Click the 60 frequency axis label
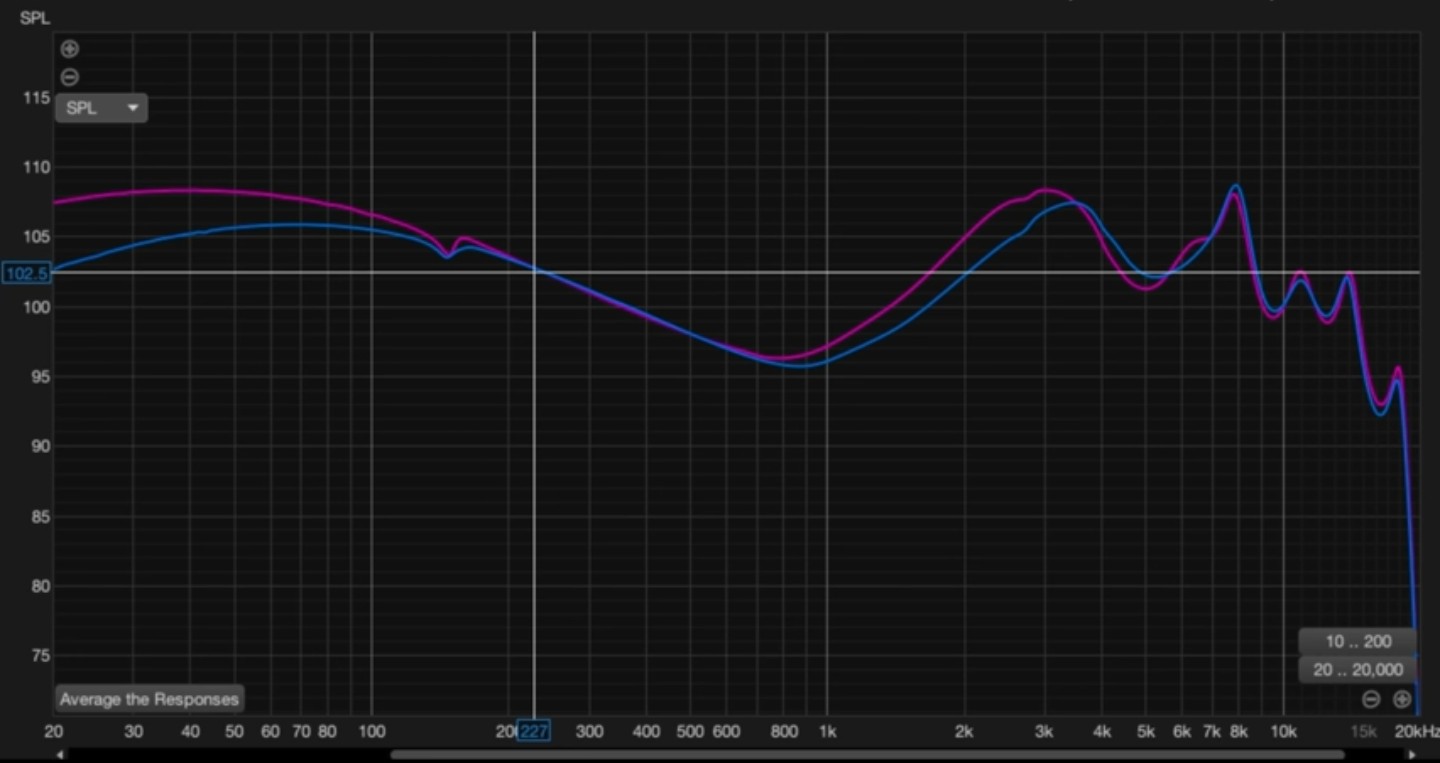 271,731
